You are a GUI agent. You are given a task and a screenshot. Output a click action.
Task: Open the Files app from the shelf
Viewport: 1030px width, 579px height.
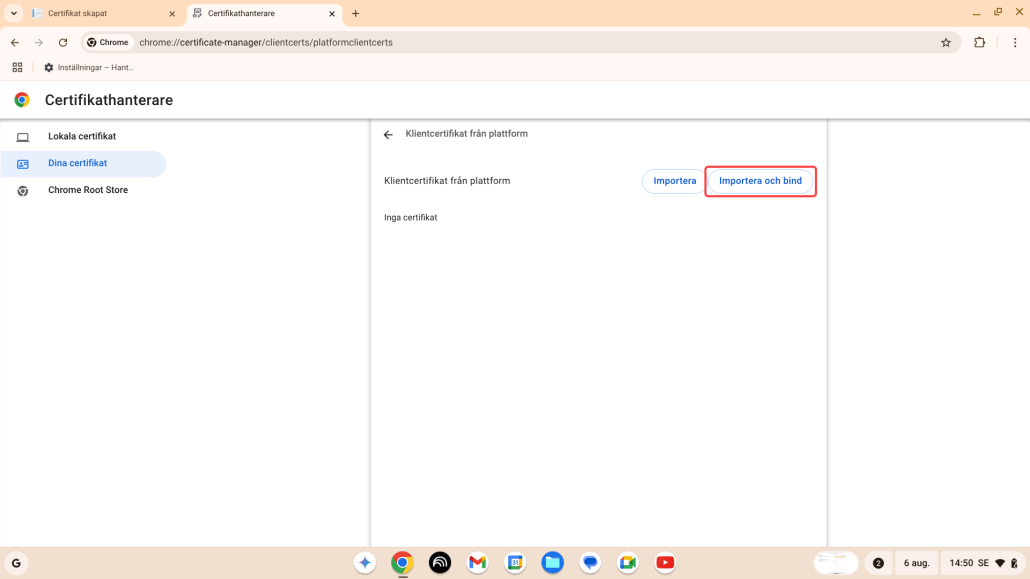point(552,563)
